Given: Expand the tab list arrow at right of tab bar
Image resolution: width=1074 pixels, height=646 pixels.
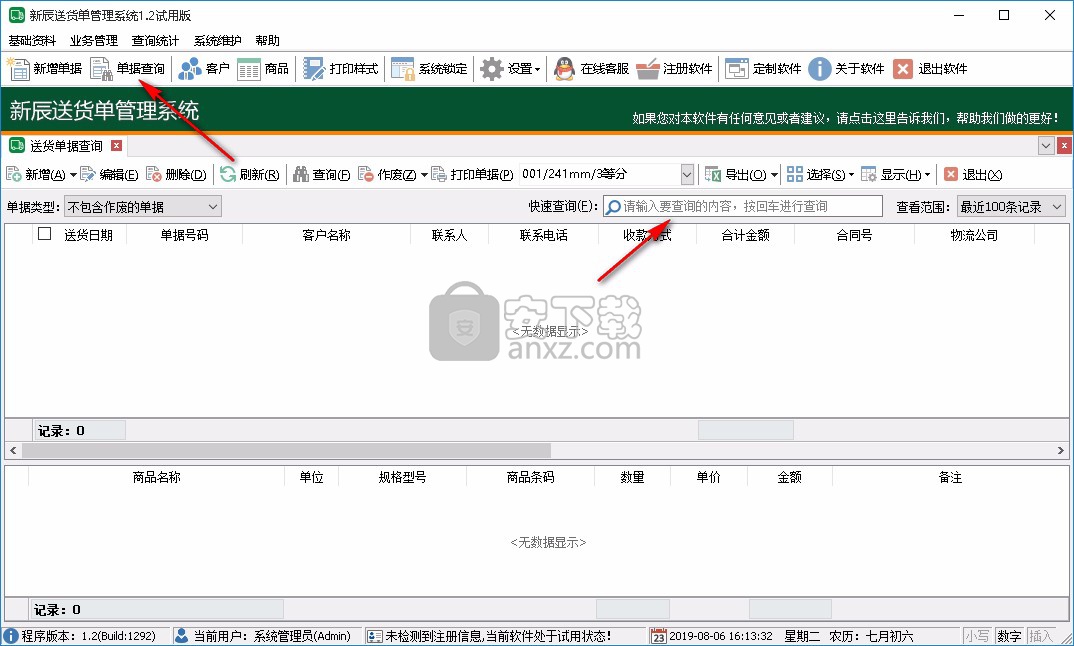Looking at the screenshot, I should (1046, 145).
